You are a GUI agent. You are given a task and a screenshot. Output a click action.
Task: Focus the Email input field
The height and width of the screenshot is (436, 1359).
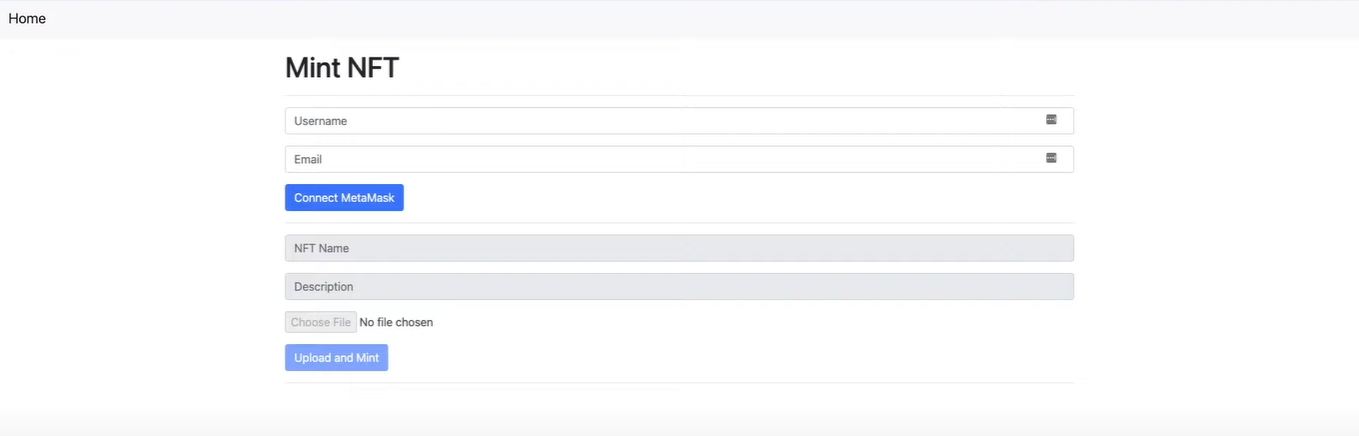point(679,159)
